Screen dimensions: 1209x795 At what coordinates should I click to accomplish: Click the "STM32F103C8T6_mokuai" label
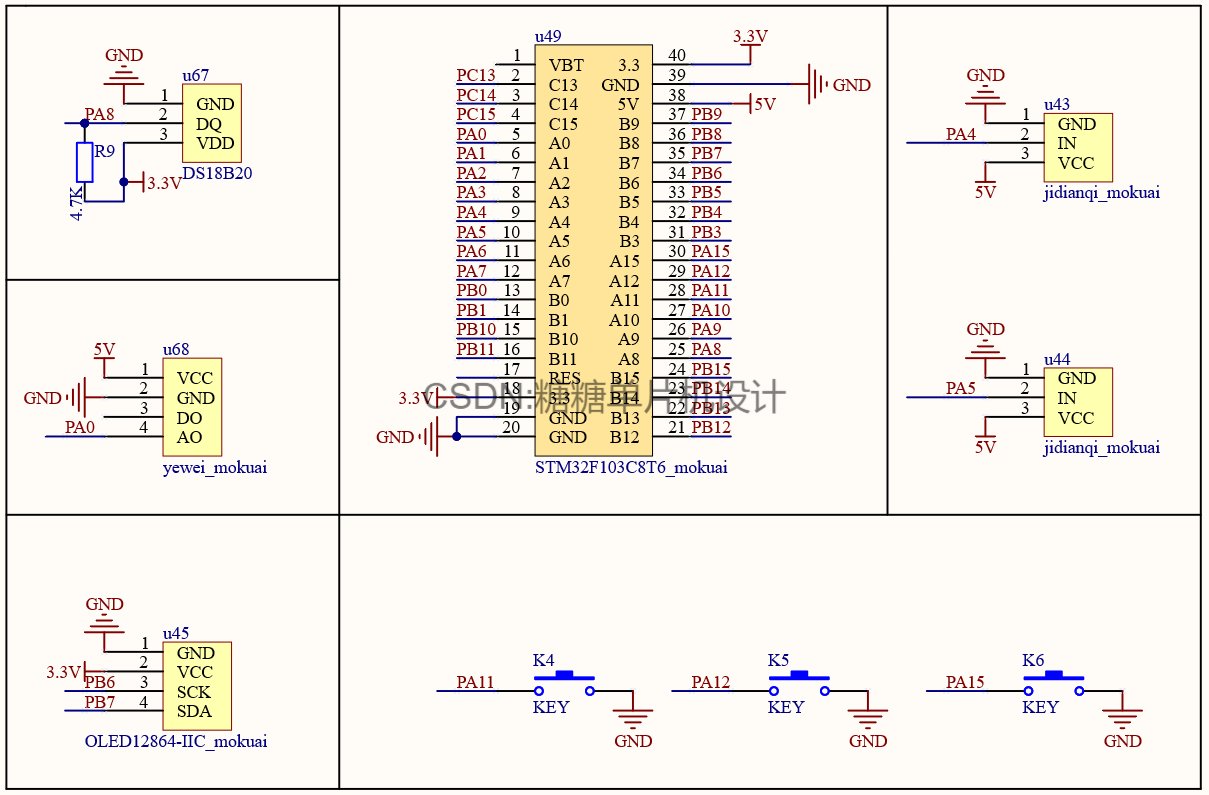[x=631, y=467]
